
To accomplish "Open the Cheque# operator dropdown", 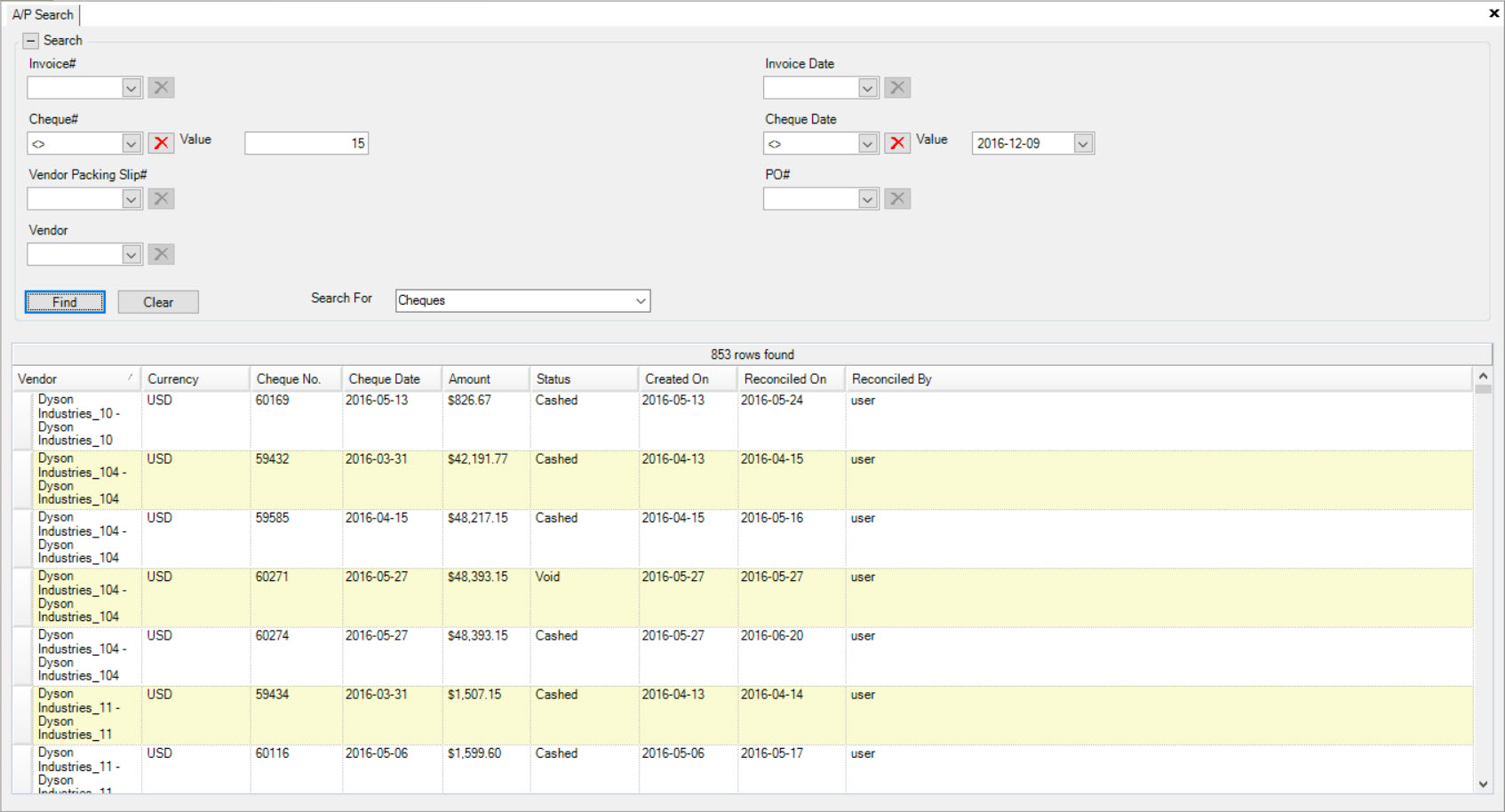I will click(x=131, y=143).
